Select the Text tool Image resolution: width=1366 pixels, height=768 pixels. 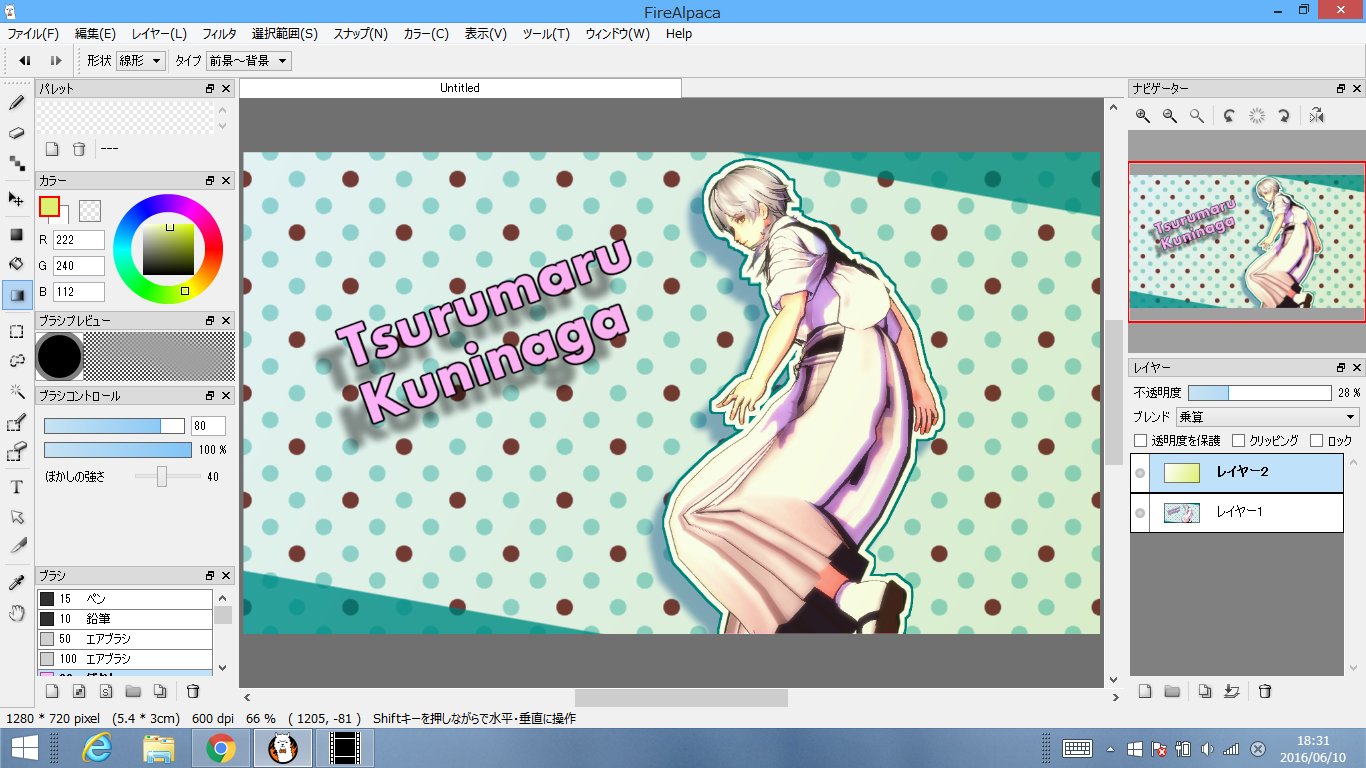point(16,487)
